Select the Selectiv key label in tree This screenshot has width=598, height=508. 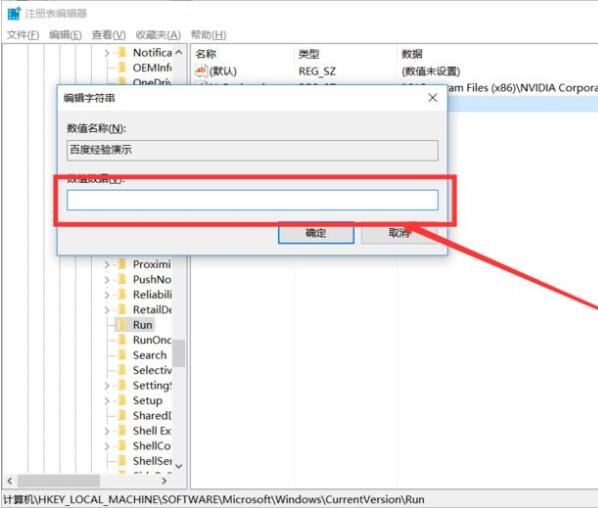click(x=152, y=370)
